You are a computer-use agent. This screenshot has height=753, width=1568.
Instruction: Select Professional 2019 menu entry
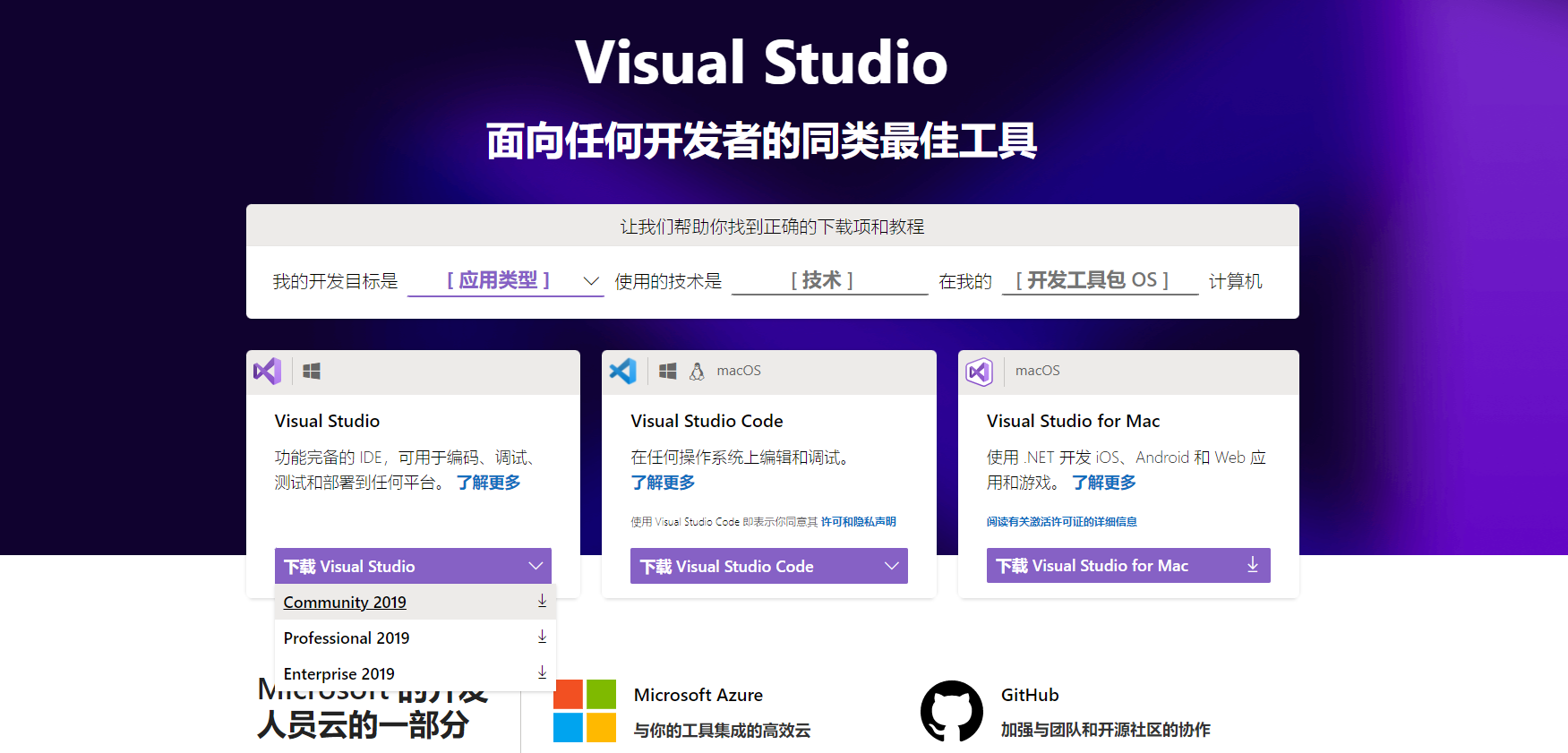click(416, 637)
